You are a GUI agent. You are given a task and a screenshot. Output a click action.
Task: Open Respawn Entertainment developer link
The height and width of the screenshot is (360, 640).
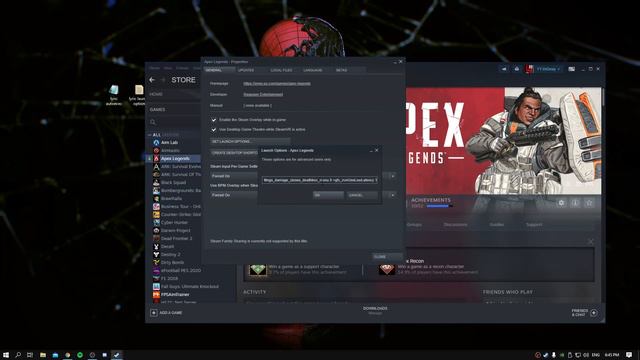click(x=263, y=94)
